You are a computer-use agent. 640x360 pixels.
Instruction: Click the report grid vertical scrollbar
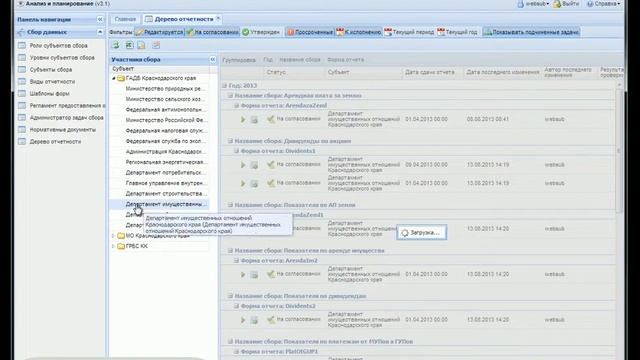619,151
